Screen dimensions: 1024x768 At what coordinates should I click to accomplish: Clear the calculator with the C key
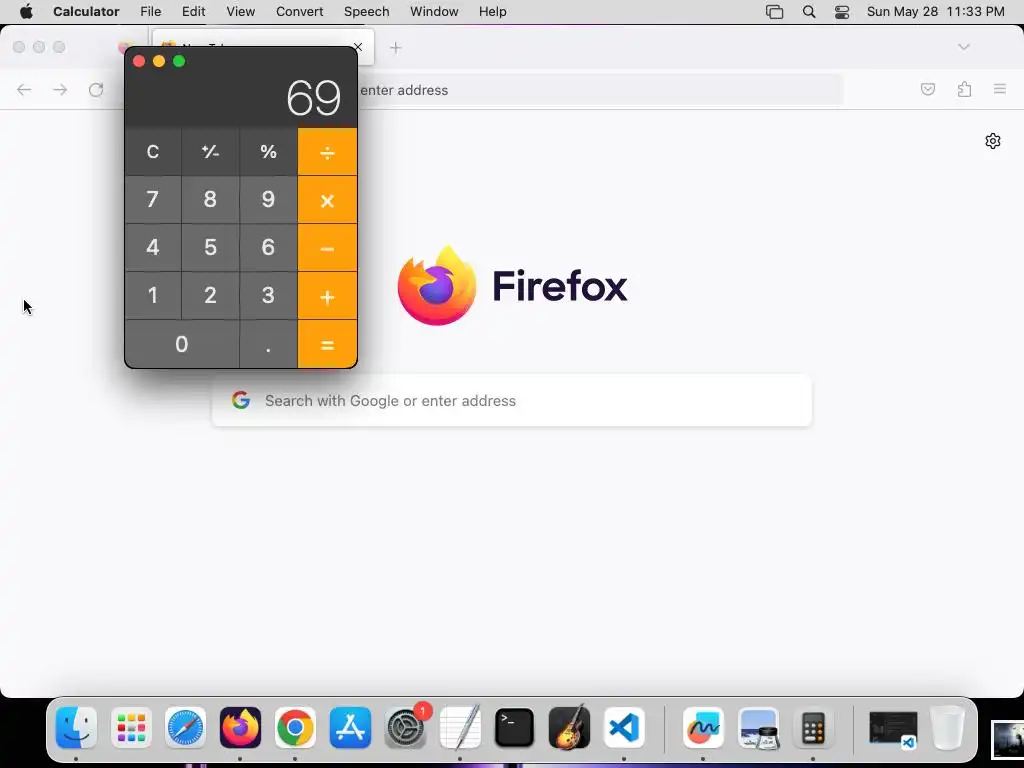tap(153, 152)
